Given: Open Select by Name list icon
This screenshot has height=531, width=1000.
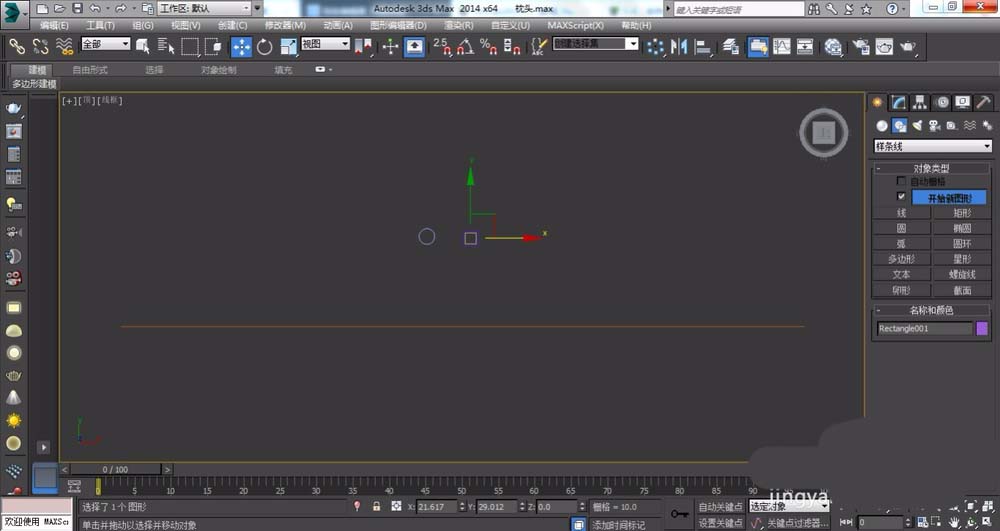Looking at the screenshot, I should pyautogui.click(x=166, y=46).
